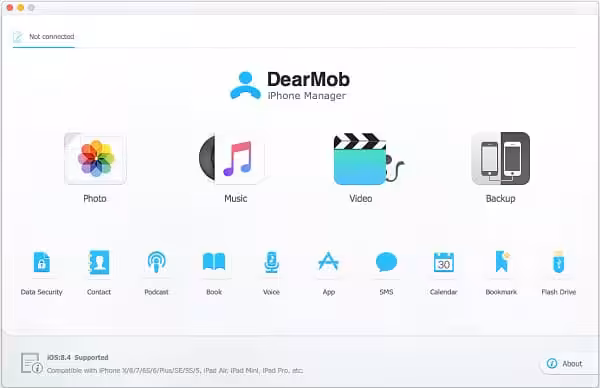
Task: Click the Flash Drive label
Action: pos(559,292)
